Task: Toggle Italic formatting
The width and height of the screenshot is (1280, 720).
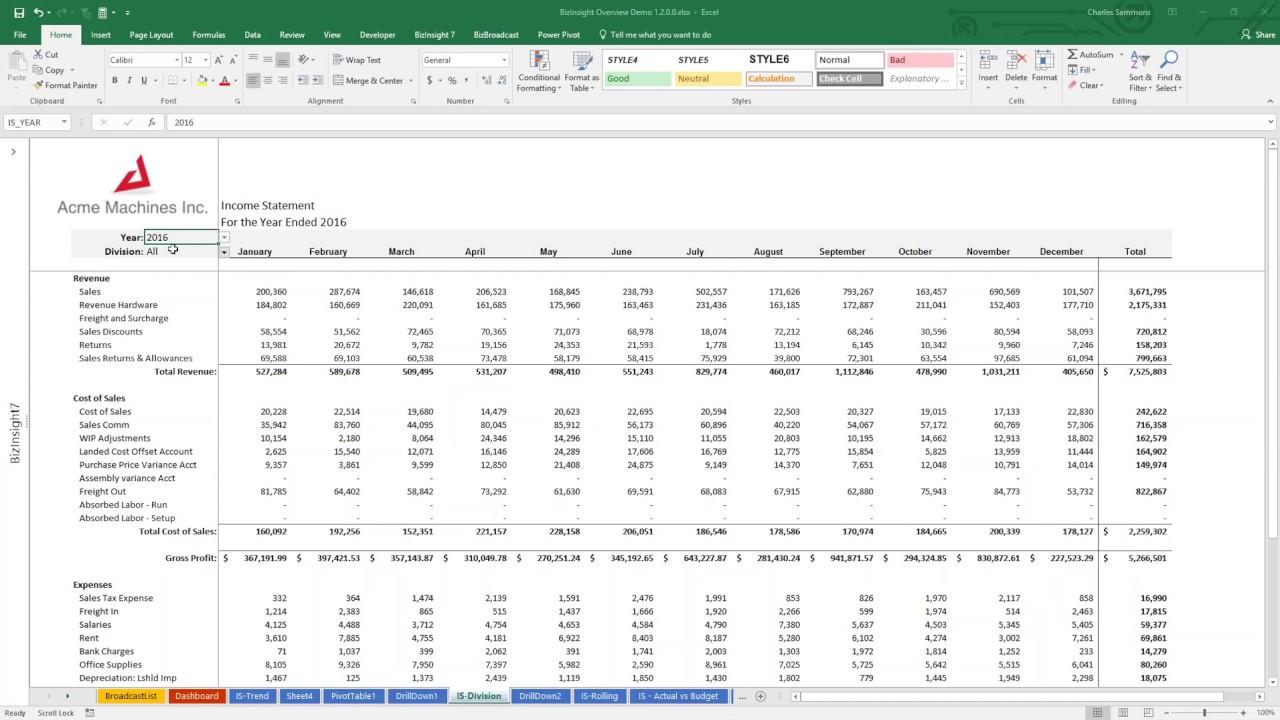Action: point(129,80)
